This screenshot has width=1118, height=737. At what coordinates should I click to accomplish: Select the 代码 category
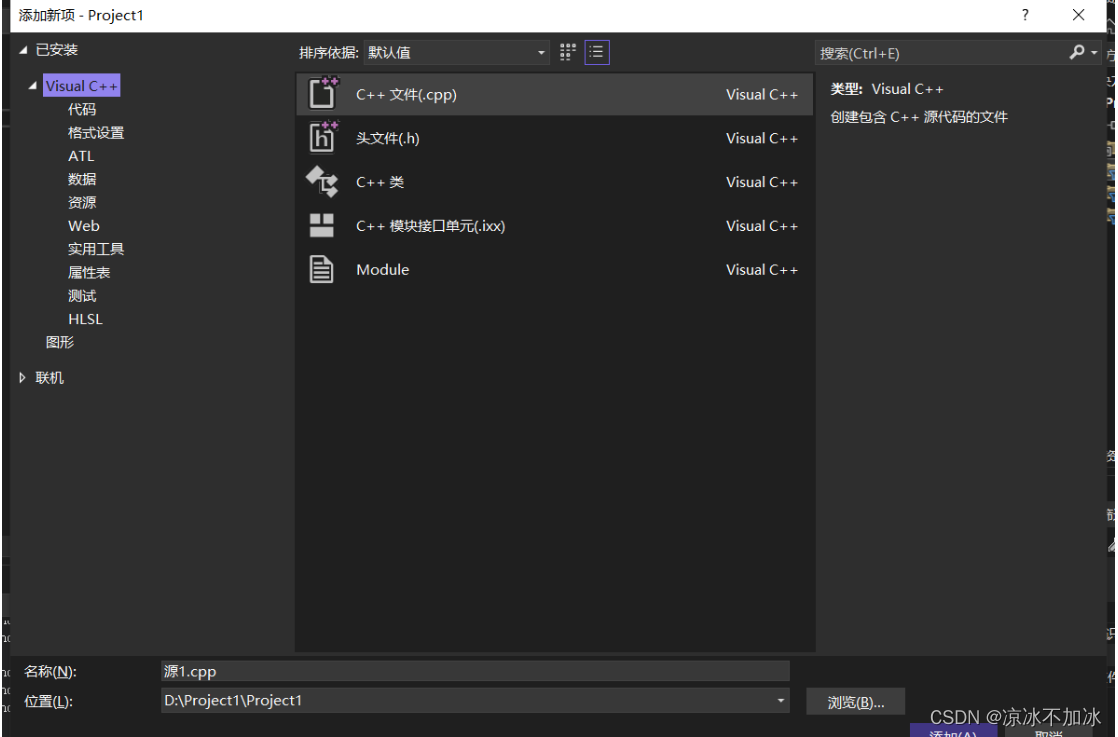pyautogui.click(x=82, y=109)
